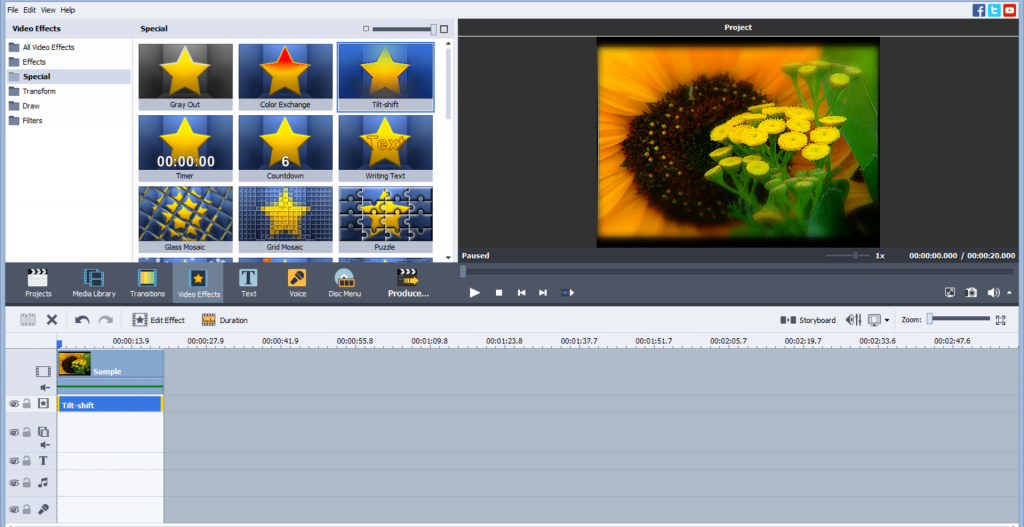The width and height of the screenshot is (1024, 527).
Task: Click the undo arrow icon
Action: coord(81,320)
